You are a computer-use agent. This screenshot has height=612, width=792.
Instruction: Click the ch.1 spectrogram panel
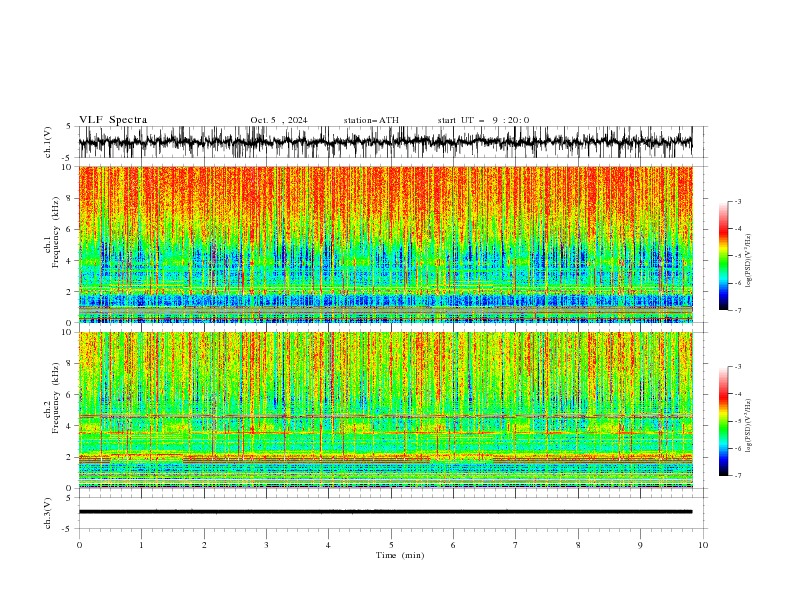click(x=386, y=244)
